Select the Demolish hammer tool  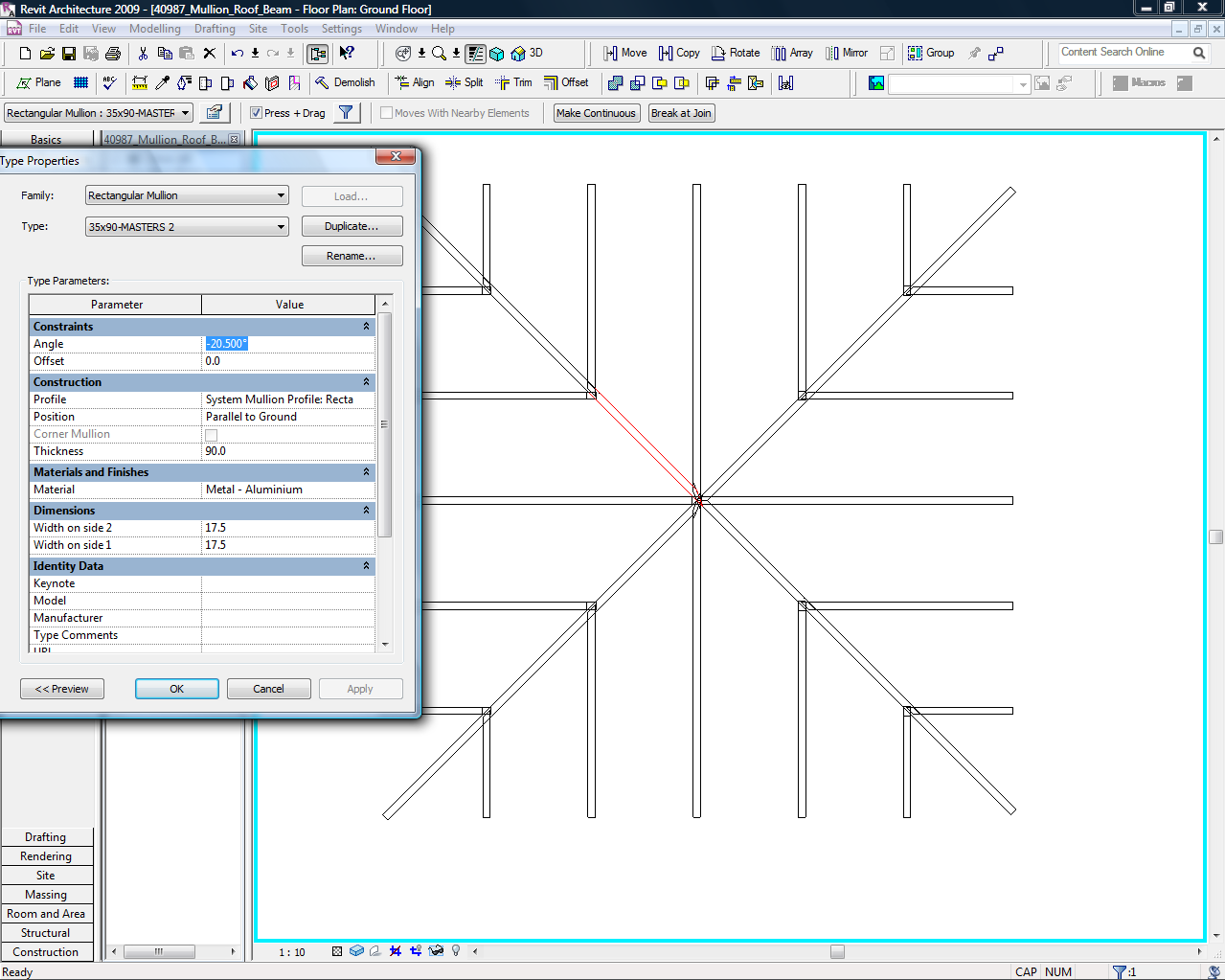(x=345, y=83)
